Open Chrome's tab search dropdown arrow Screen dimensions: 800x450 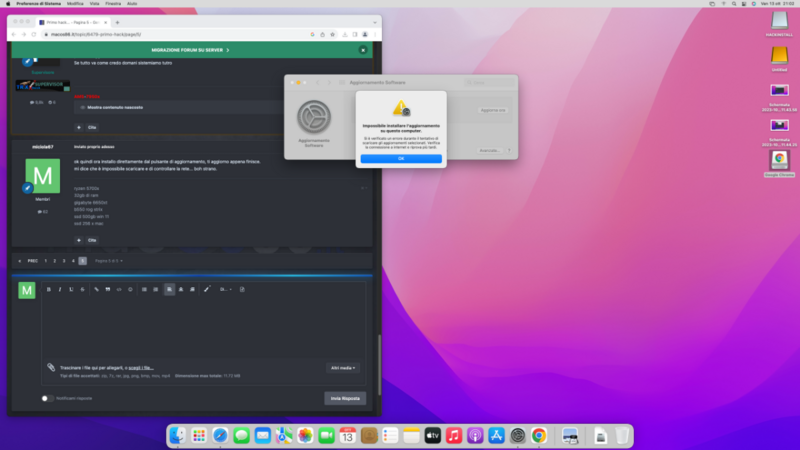tap(375, 22)
